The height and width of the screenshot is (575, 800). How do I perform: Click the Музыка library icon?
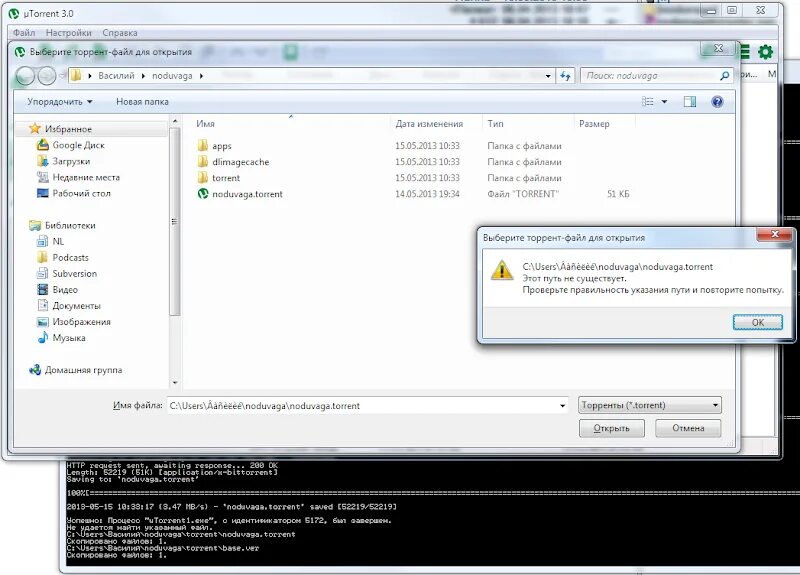coord(43,338)
